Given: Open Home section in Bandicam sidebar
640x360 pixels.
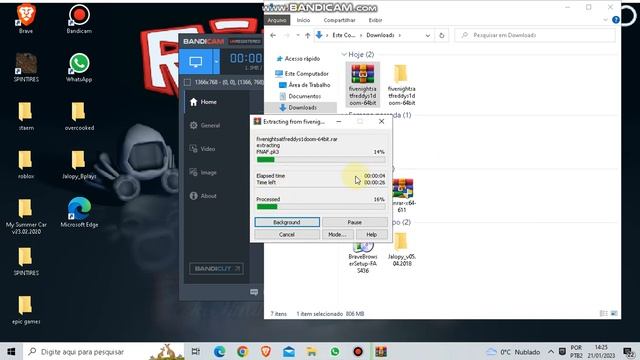Looking at the screenshot, I should click(x=203, y=102).
